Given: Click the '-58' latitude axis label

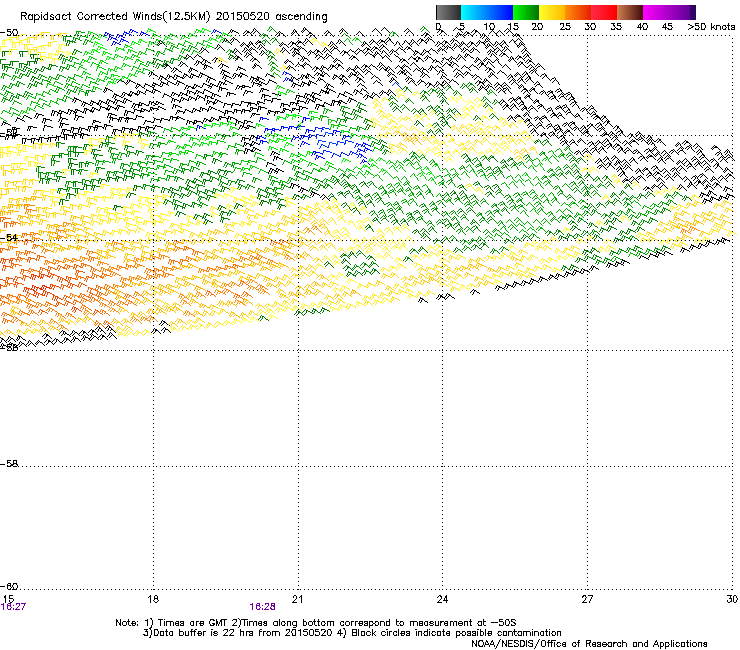Looking at the screenshot, I should [x=9, y=464].
